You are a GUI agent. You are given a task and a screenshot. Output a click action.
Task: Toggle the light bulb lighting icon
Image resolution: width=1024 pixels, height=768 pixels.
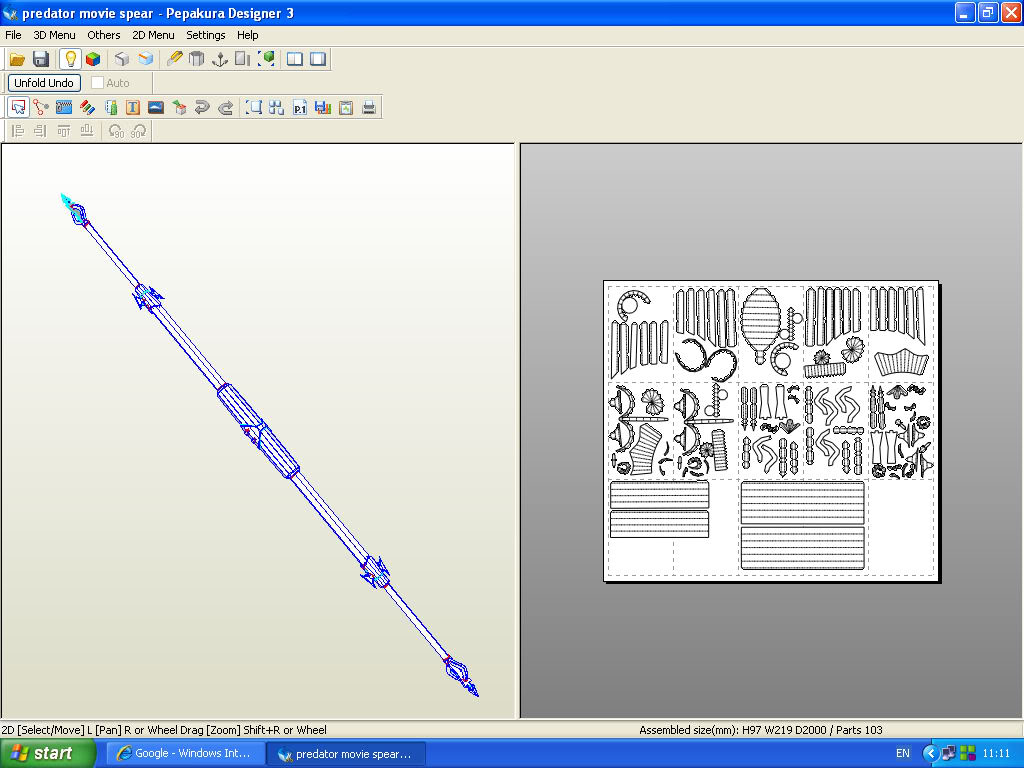coord(70,59)
